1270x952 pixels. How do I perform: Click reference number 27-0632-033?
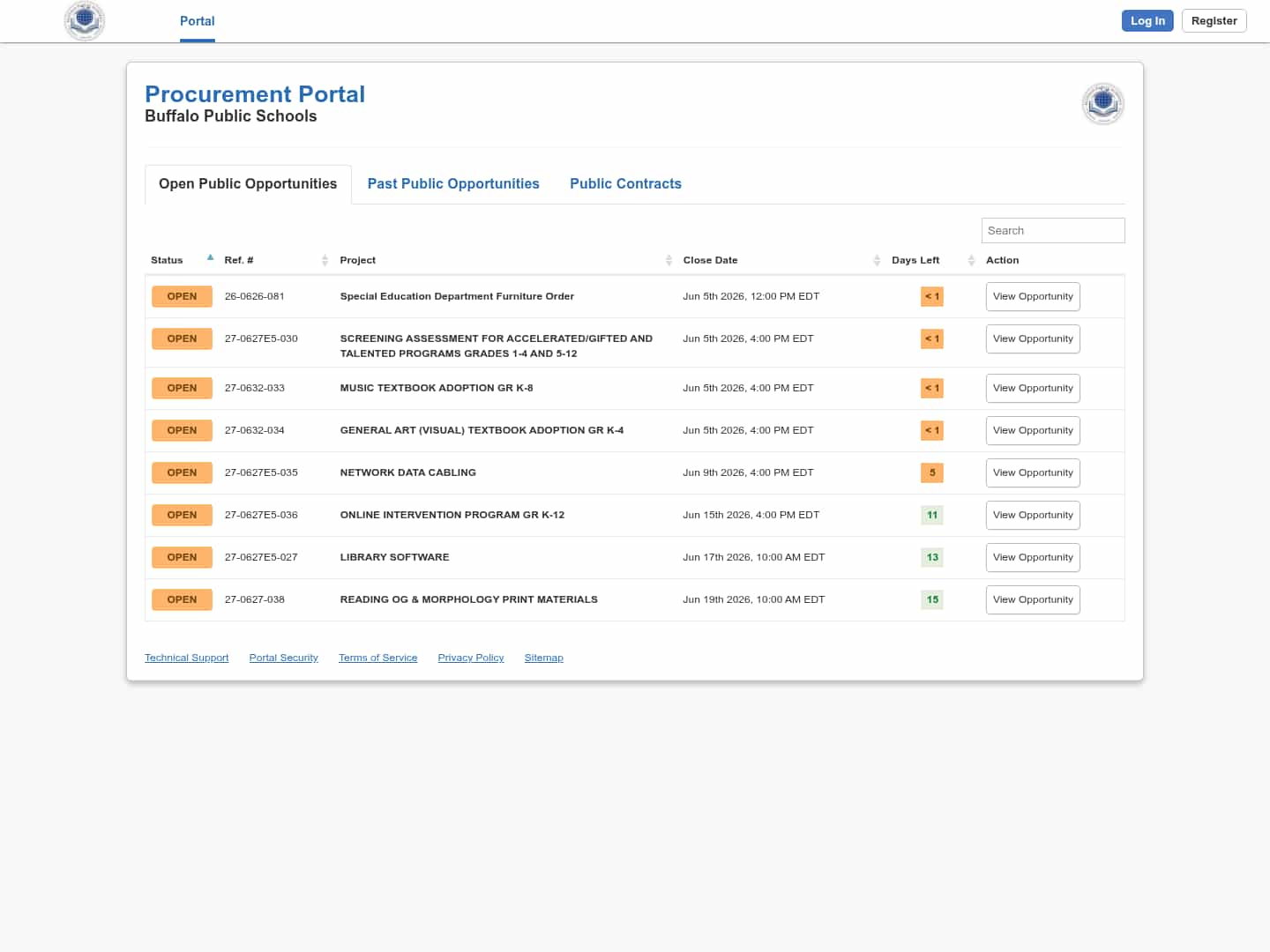pos(255,388)
